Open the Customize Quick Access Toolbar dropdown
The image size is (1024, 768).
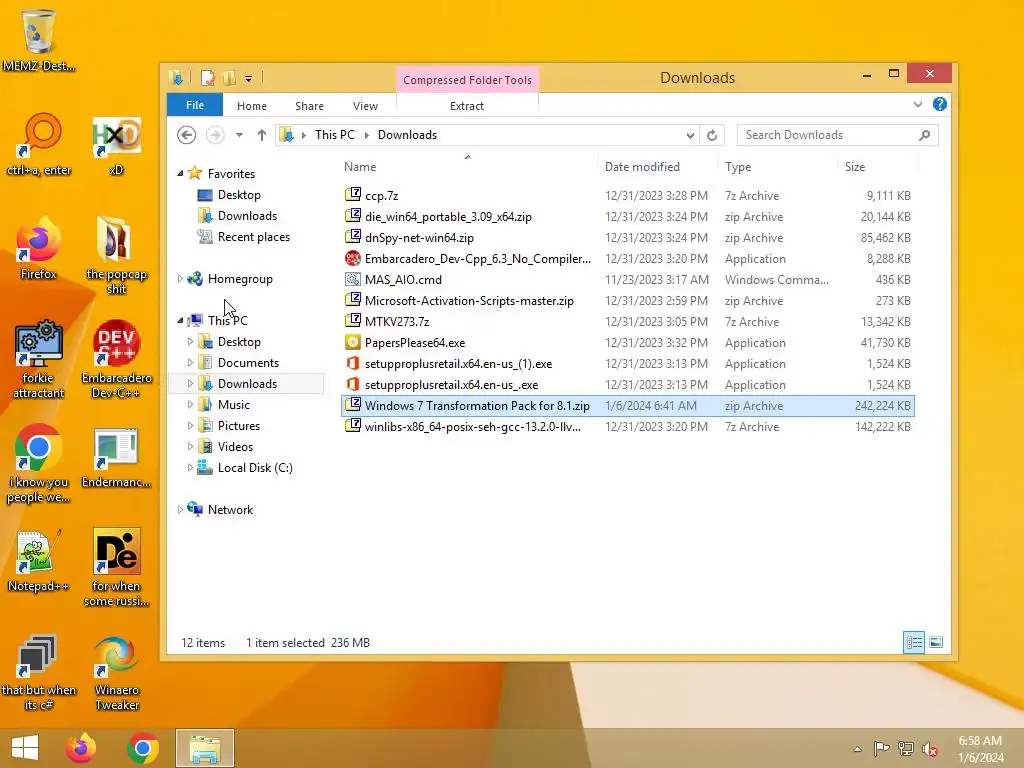(248, 79)
